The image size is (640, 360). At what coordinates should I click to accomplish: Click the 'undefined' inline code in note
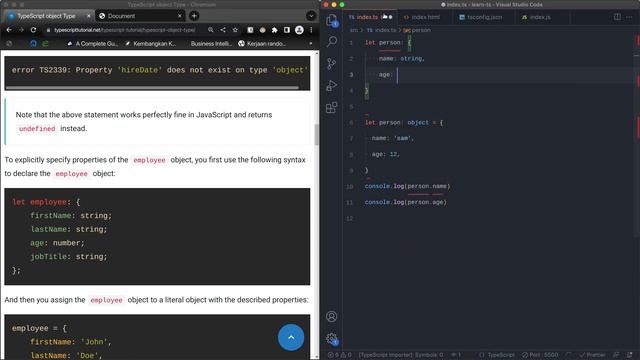(37, 129)
